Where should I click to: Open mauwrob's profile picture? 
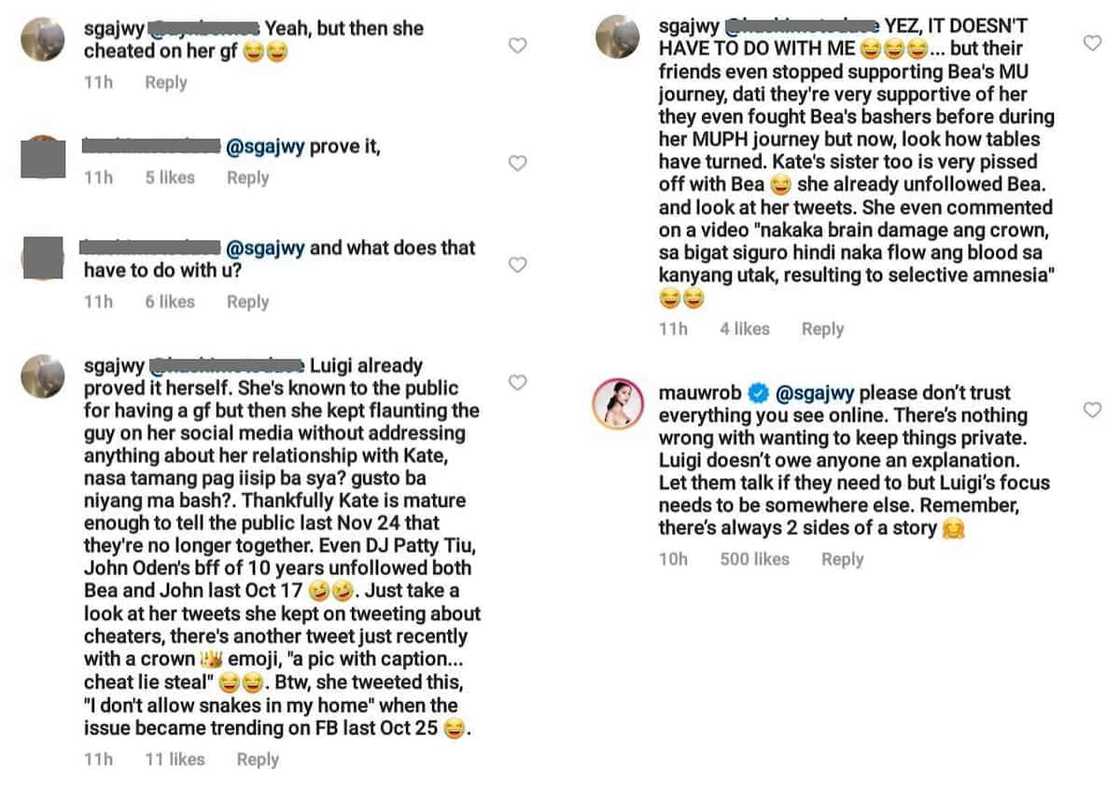(617, 404)
